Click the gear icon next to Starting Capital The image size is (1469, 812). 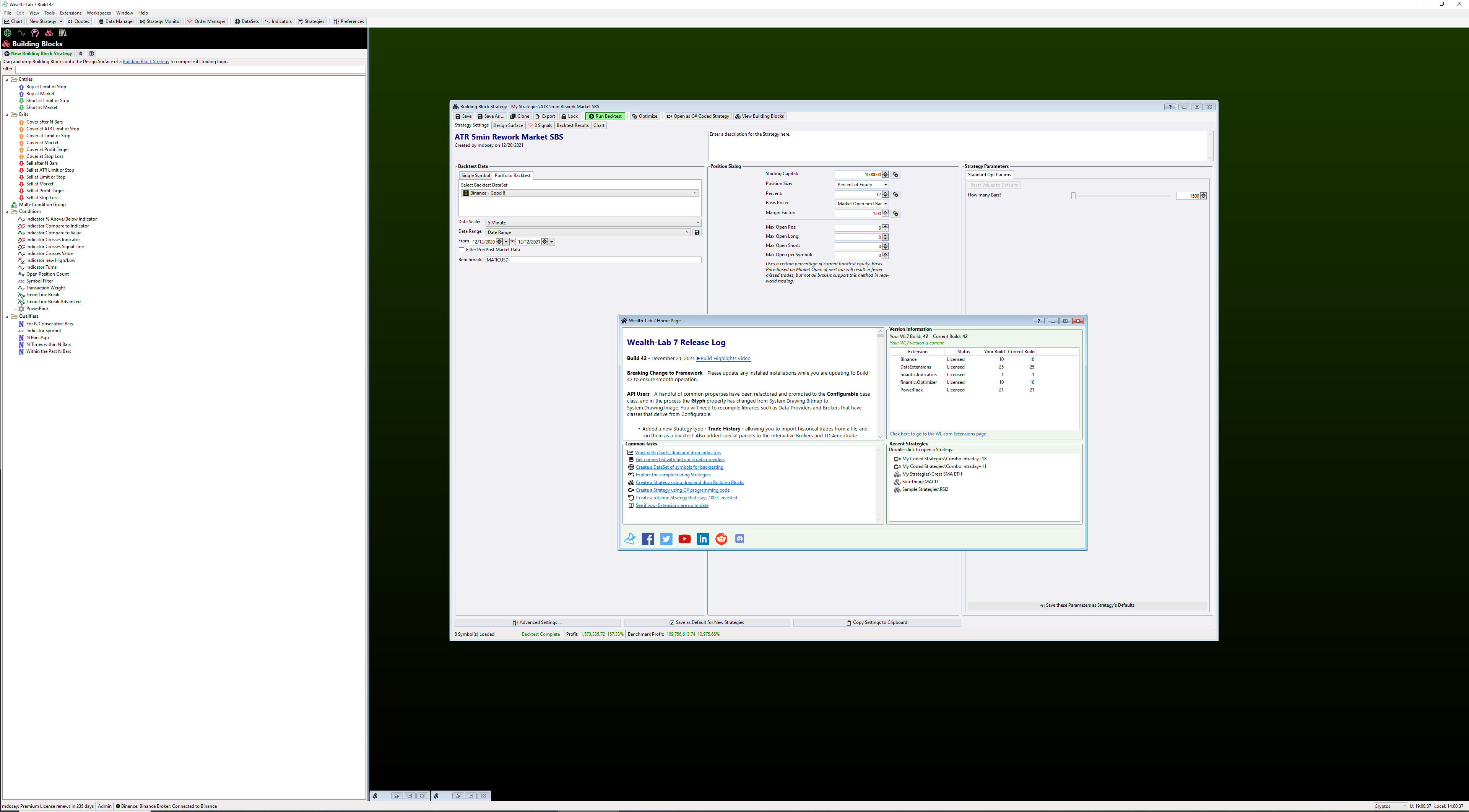(x=895, y=174)
